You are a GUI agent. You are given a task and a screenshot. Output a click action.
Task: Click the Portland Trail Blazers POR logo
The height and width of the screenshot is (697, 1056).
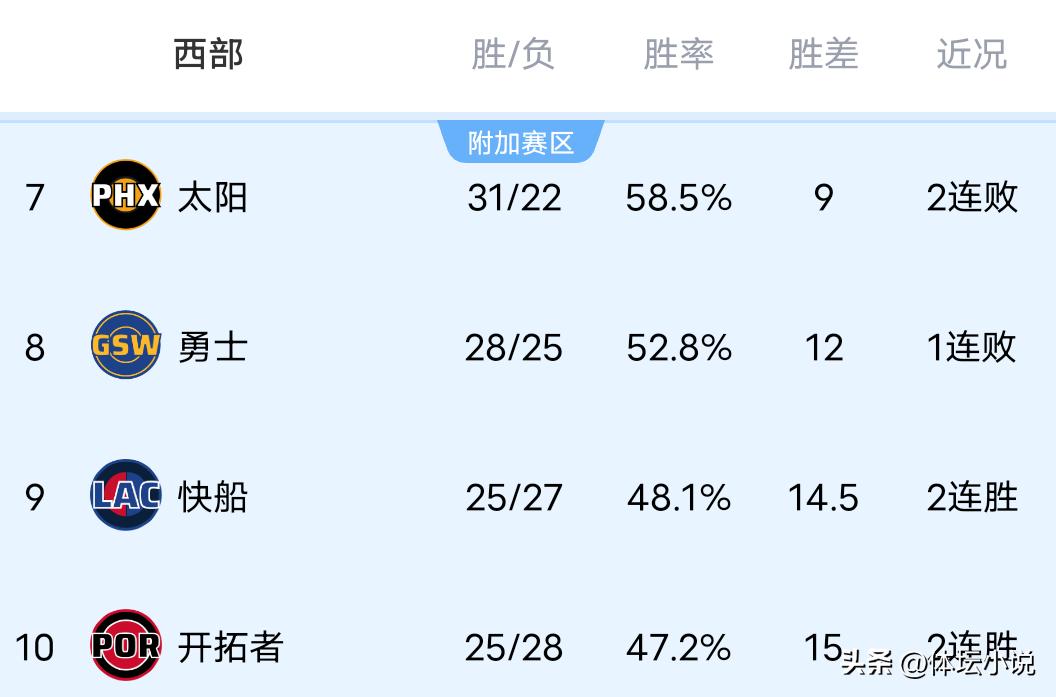(125, 645)
